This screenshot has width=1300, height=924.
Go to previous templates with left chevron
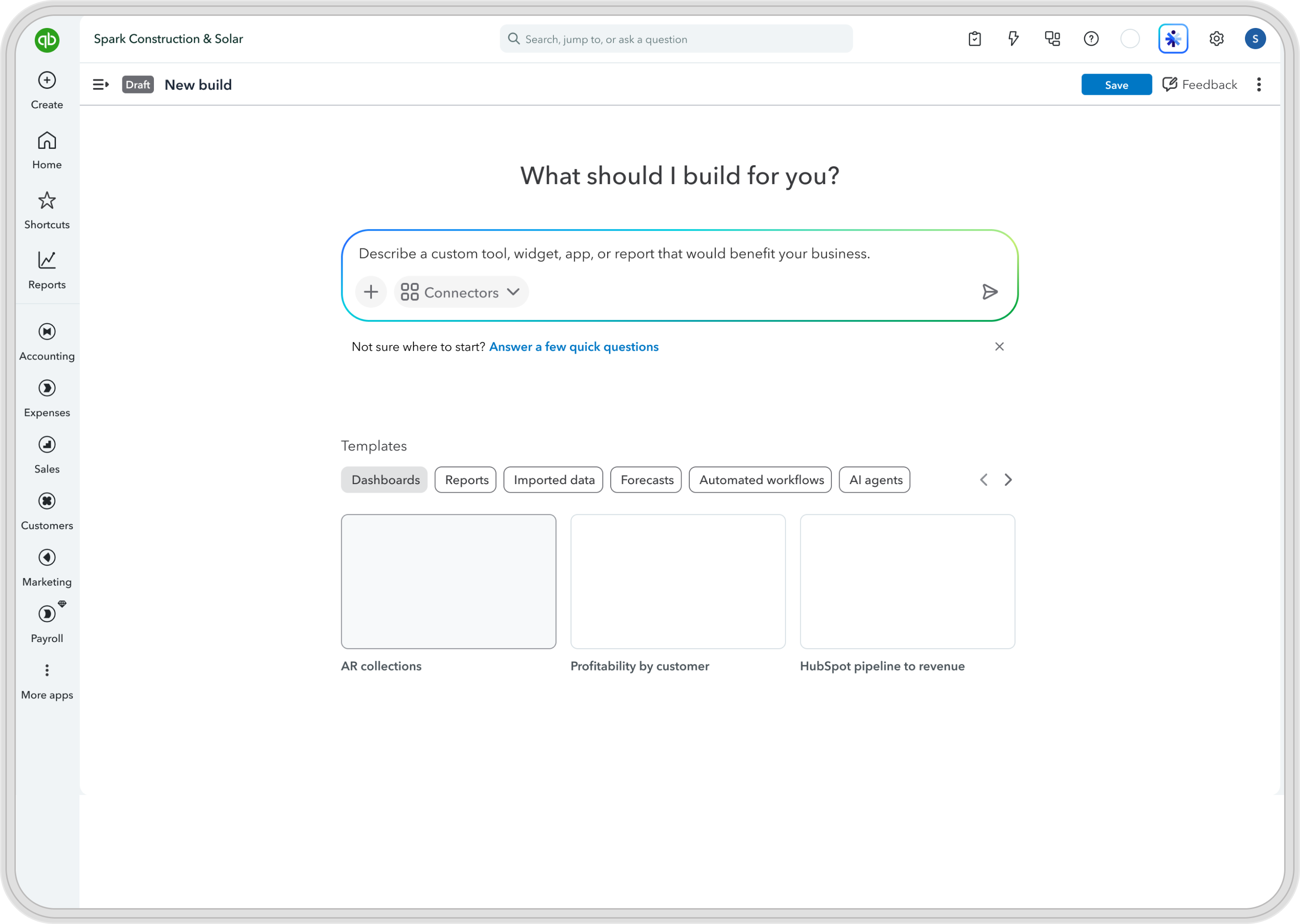click(x=984, y=480)
